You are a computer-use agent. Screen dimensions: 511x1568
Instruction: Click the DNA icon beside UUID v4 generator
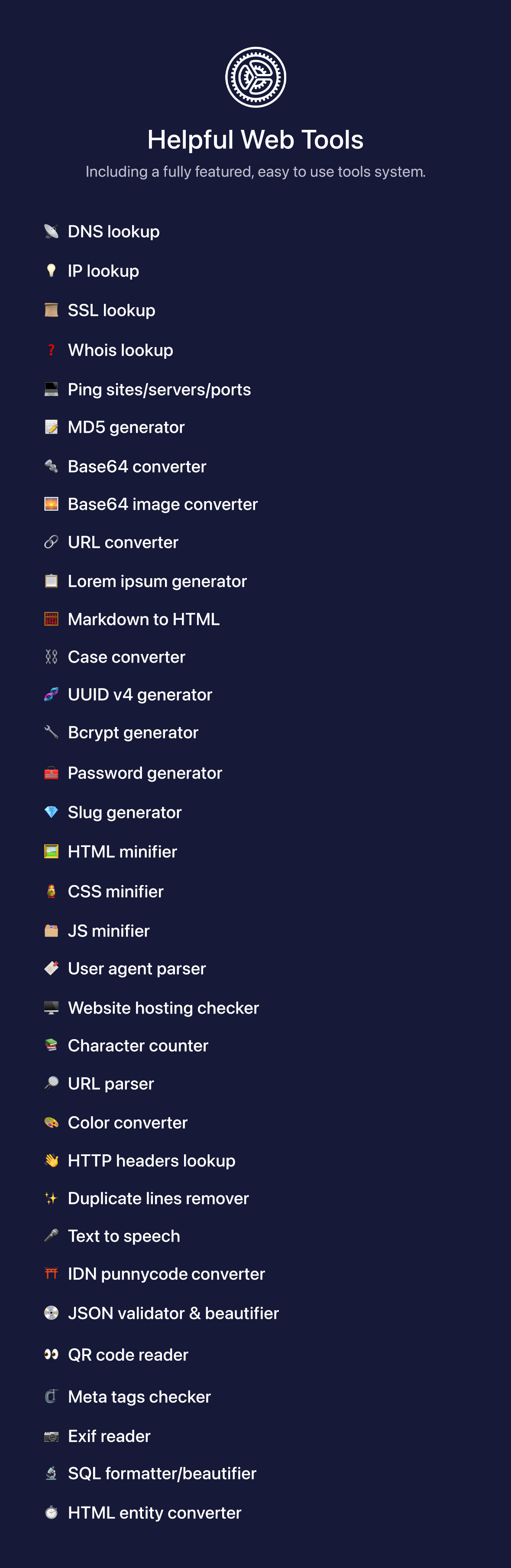51,694
